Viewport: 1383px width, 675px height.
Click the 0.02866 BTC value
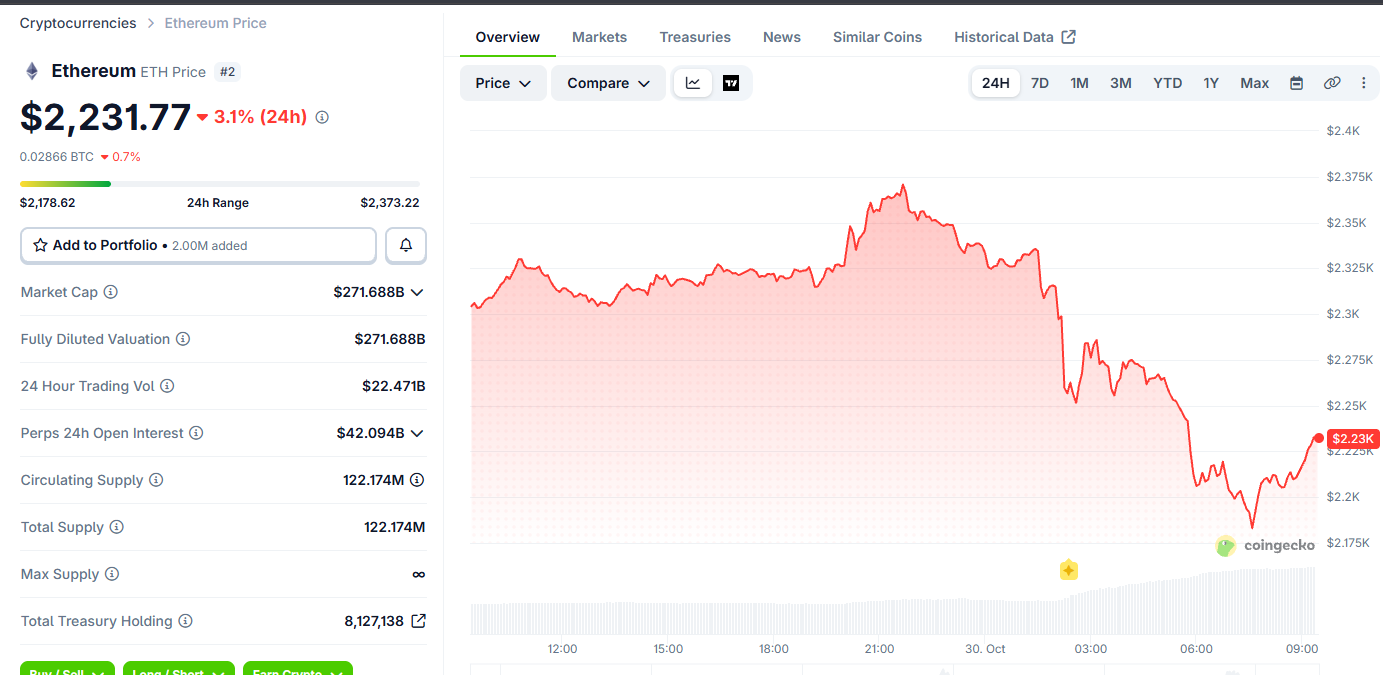coord(57,157)
